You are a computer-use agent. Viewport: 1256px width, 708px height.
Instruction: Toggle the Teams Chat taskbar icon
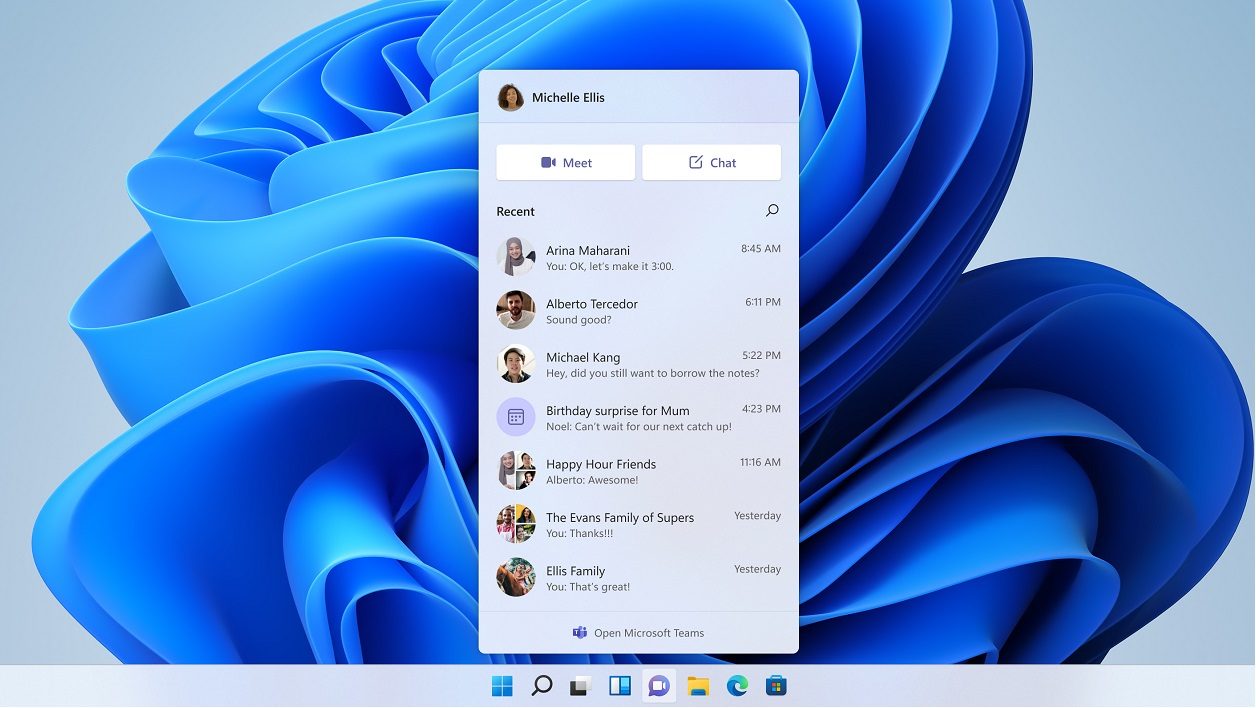pyautogui.click(x=658, y=686)
